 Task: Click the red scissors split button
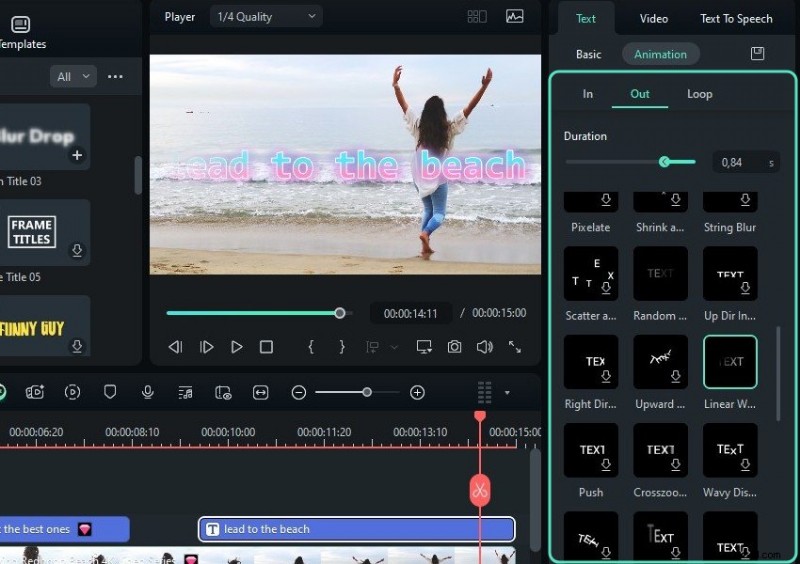480,491
